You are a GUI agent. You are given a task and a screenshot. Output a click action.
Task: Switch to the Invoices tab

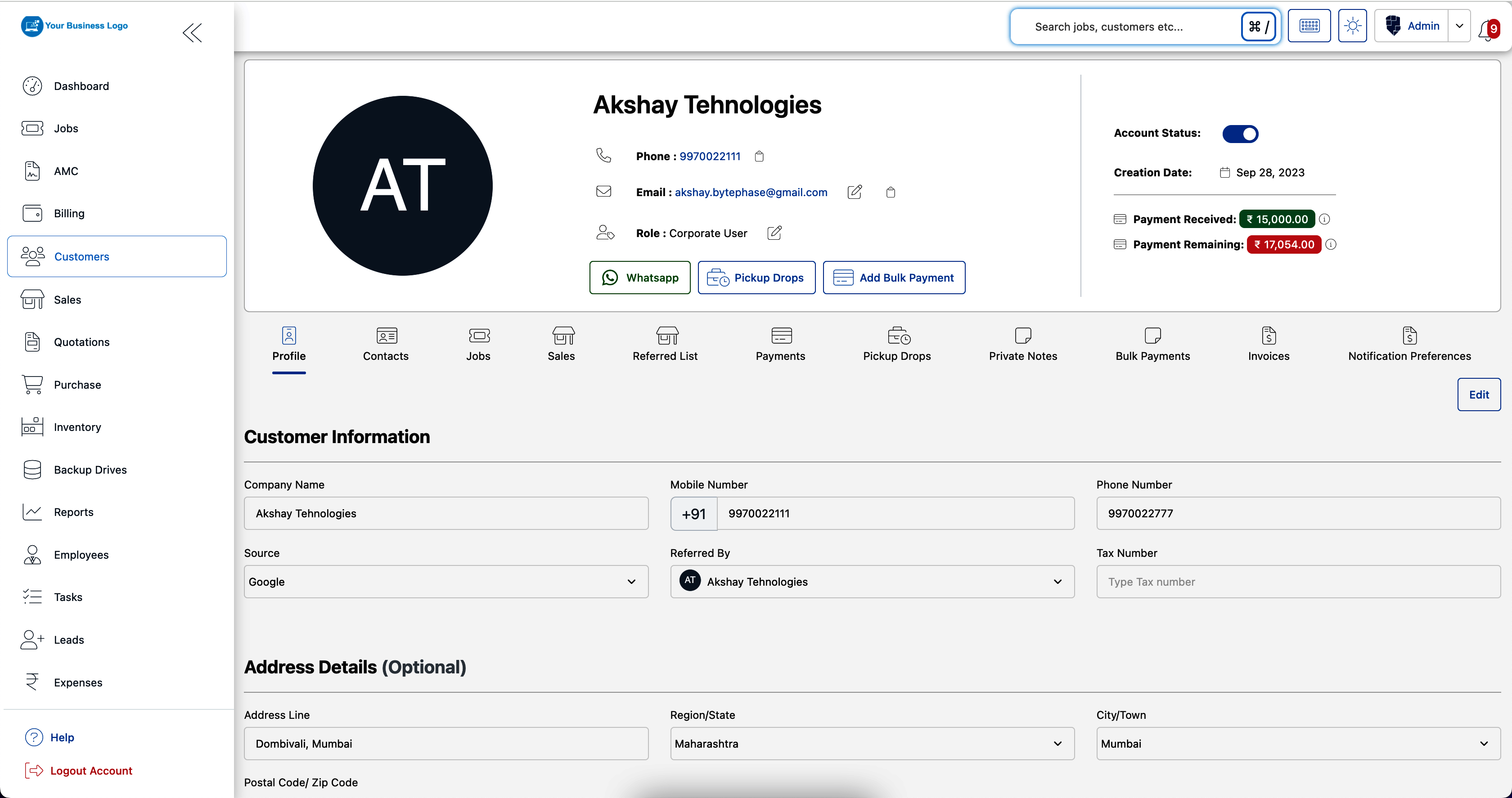pyautogui.click(x=1269, y=345)
